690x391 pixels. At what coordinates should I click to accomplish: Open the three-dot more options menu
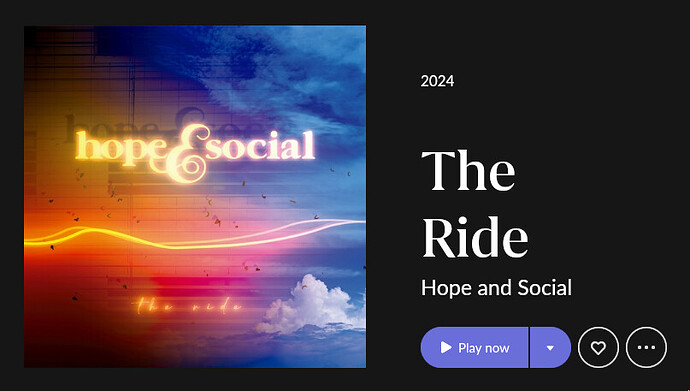pos(646,347)
